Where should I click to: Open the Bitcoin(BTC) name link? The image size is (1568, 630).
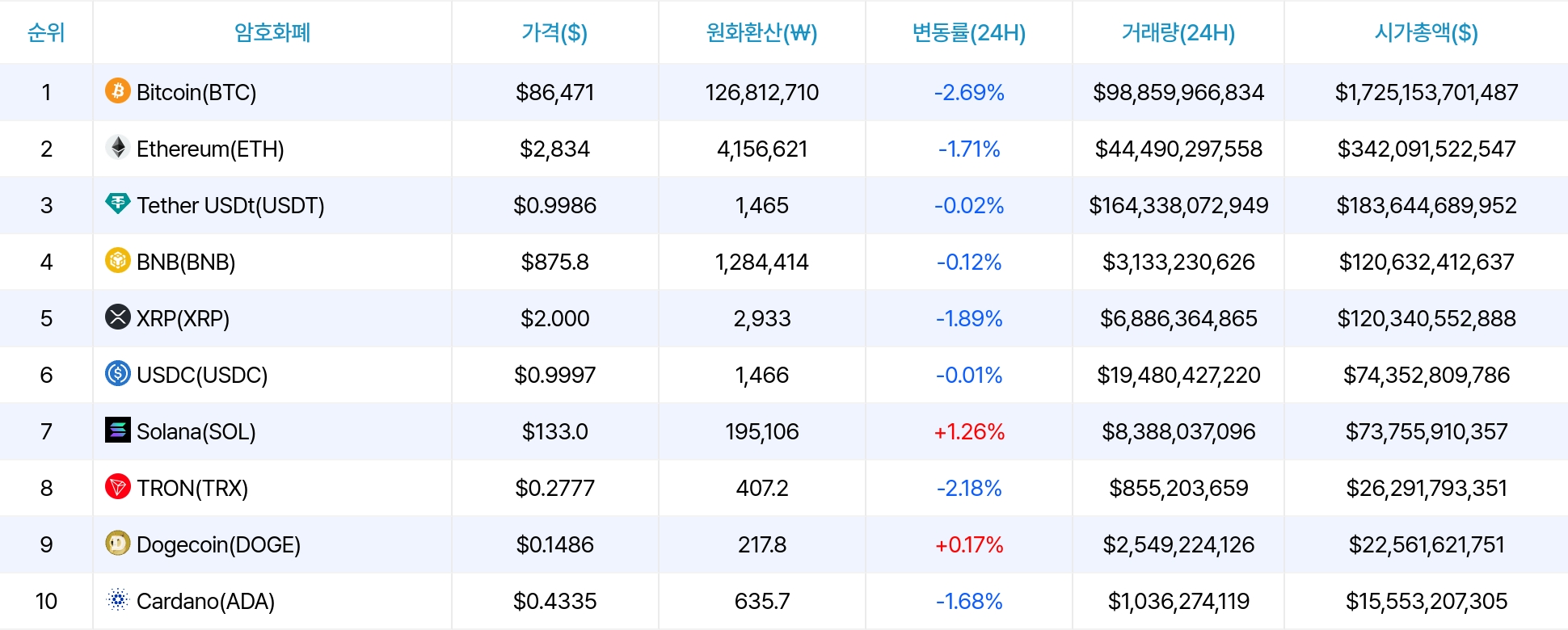(196, 92)
